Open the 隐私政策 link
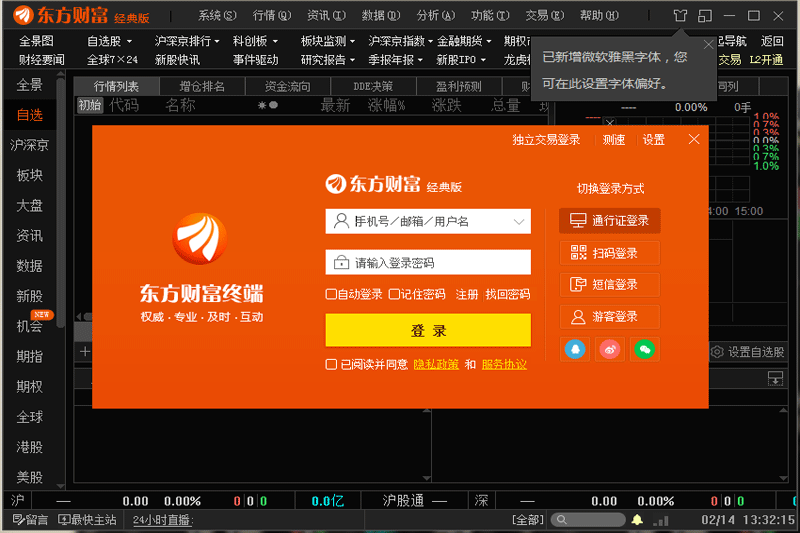The image size is (800, 533). point(436,364)
